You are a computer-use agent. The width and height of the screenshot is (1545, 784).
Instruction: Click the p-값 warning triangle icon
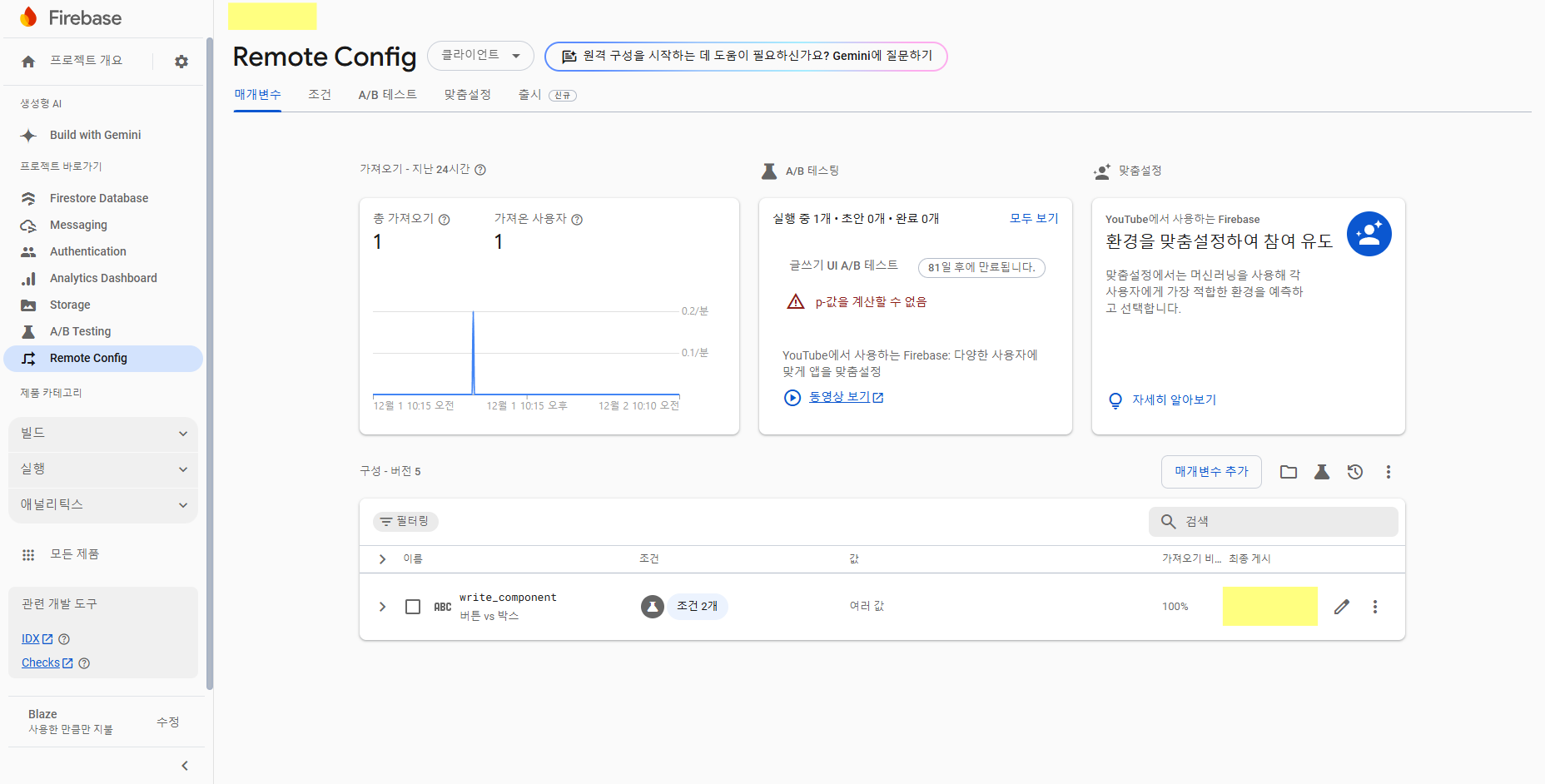point(796,301)
